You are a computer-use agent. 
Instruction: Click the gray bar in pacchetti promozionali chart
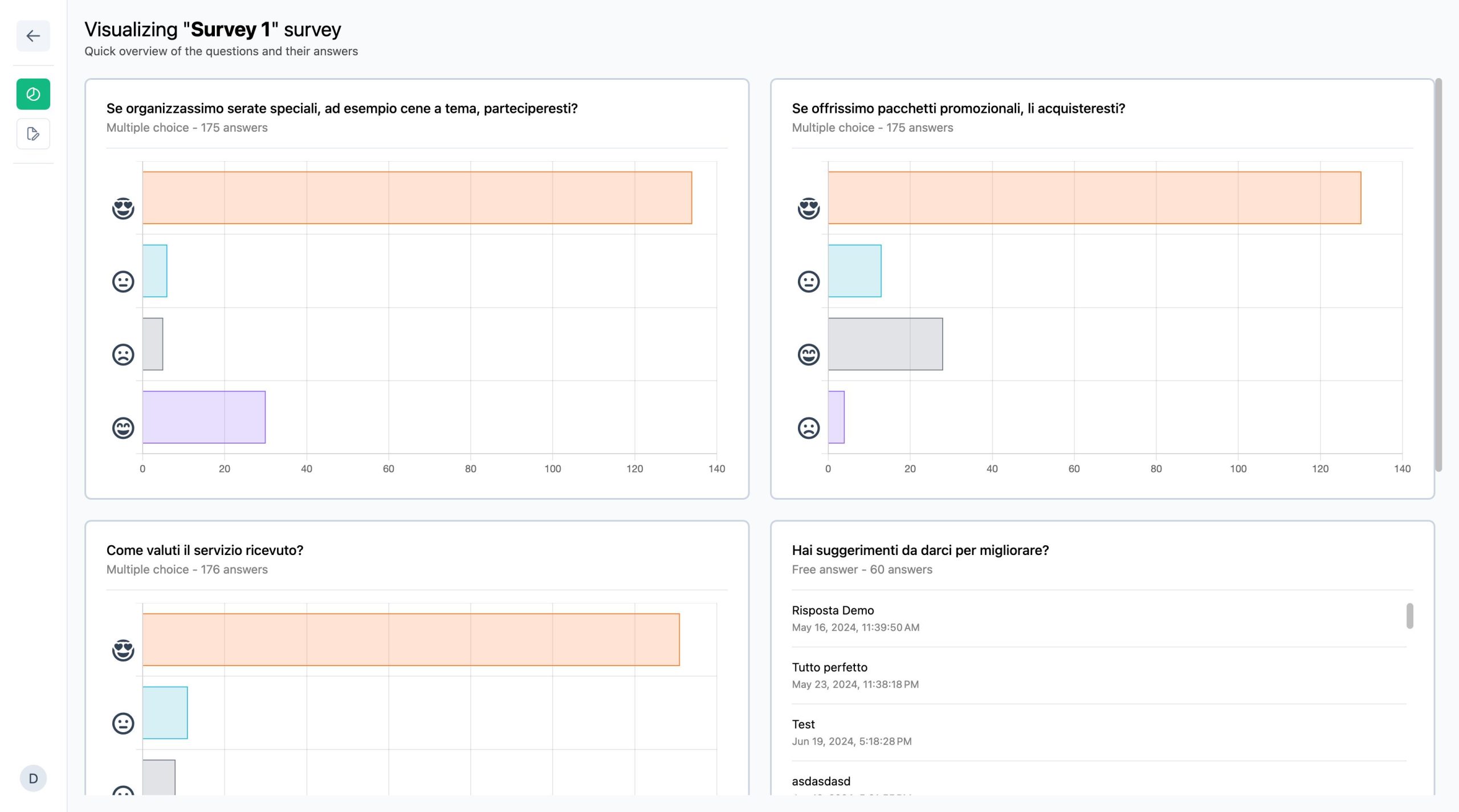click(x=885, y=344)
